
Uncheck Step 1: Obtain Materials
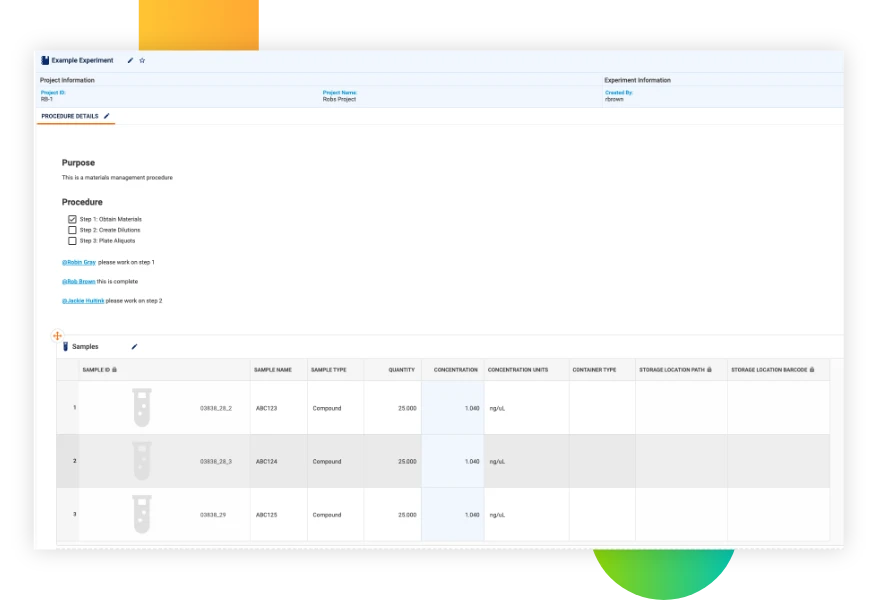coord(71,218)
